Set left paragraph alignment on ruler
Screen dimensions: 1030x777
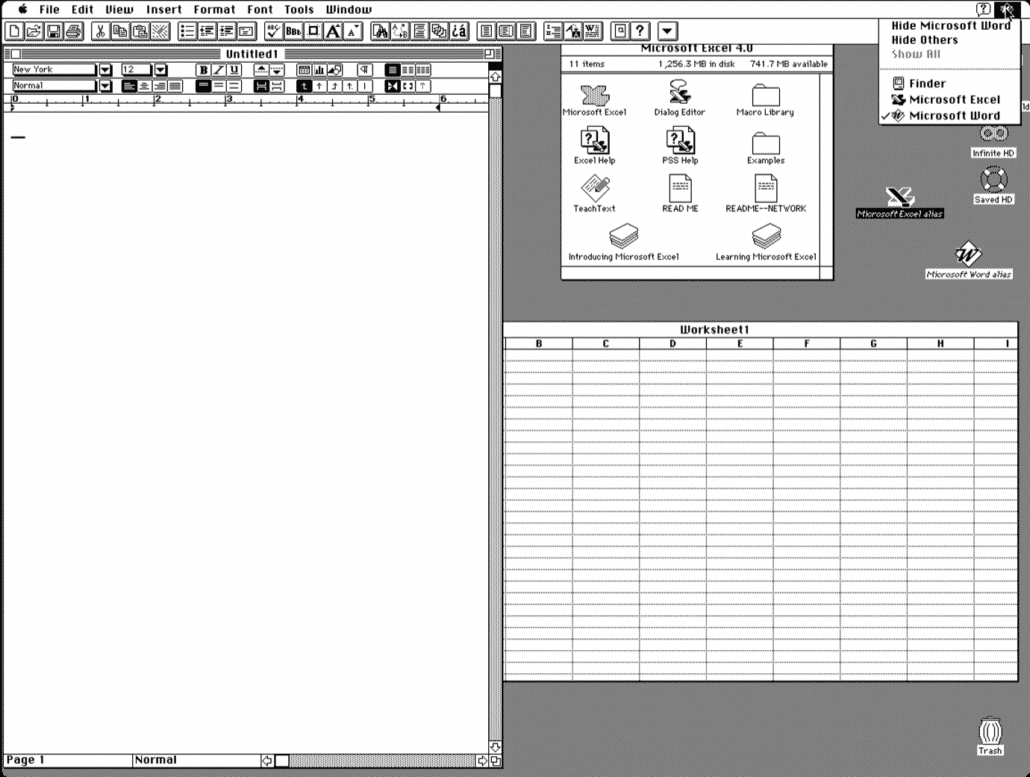coord(129,86)
